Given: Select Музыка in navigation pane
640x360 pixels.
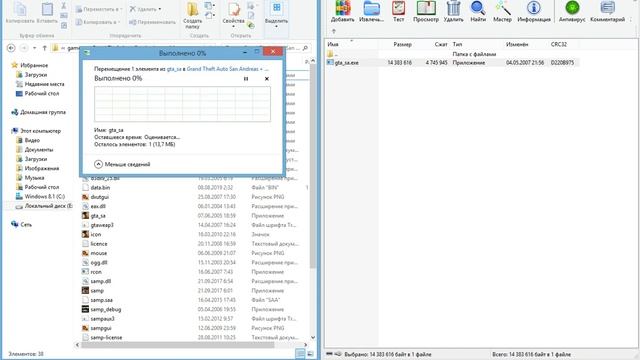Looking at the screenshot, I should tap(34, 178).
